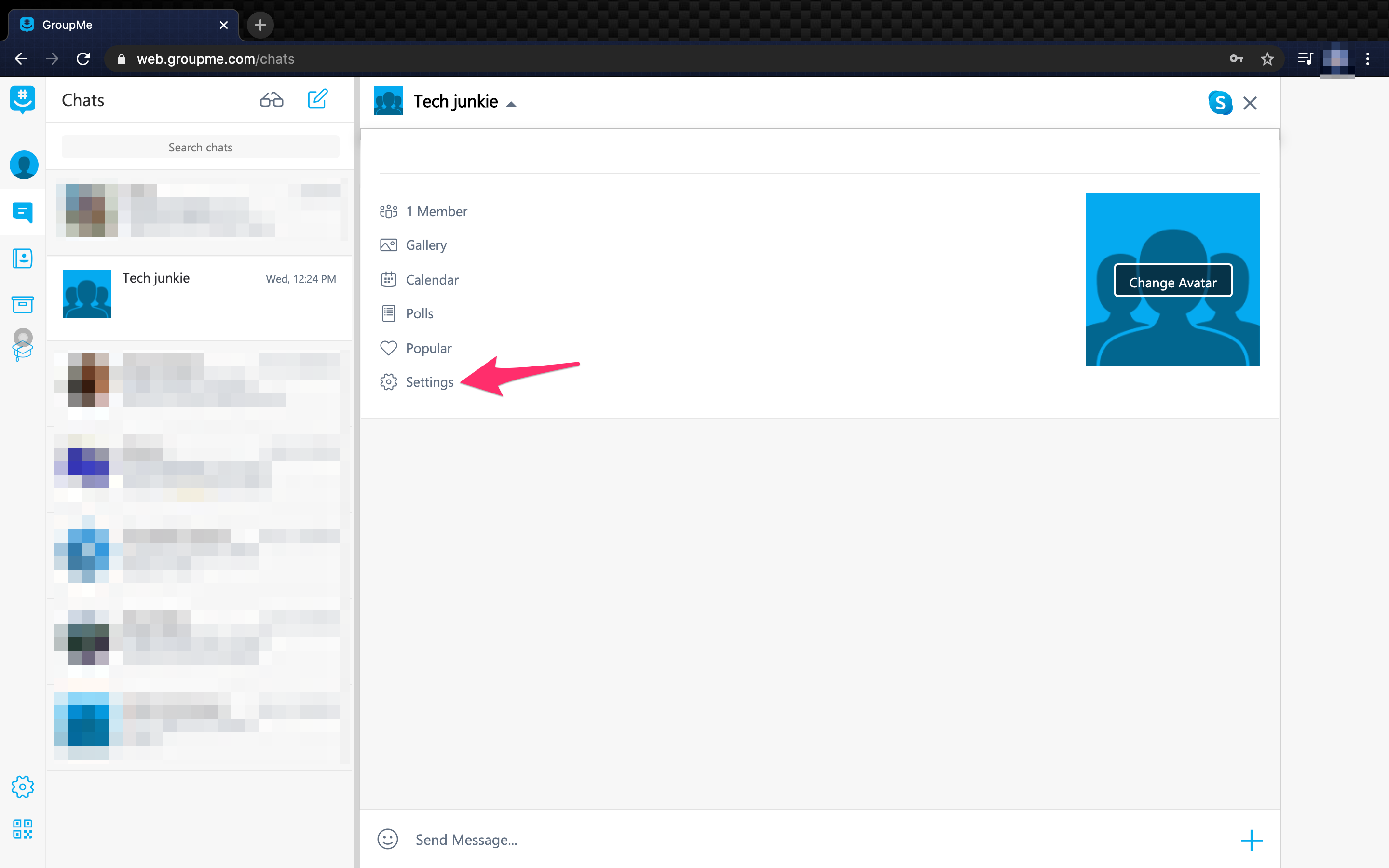The image size is (1389, 868).
Task: Collapse the Tech junkie group menu arrow
Action: point(511,104)
